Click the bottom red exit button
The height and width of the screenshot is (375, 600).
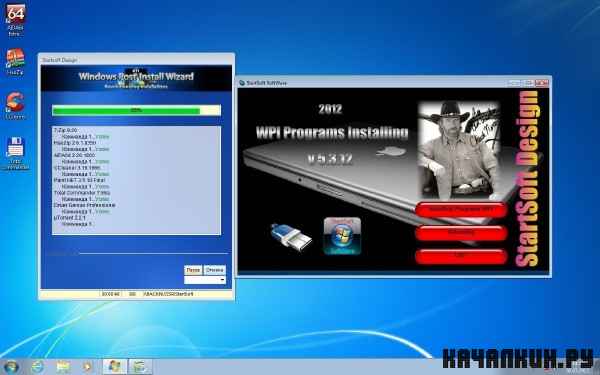pos(461,256)
